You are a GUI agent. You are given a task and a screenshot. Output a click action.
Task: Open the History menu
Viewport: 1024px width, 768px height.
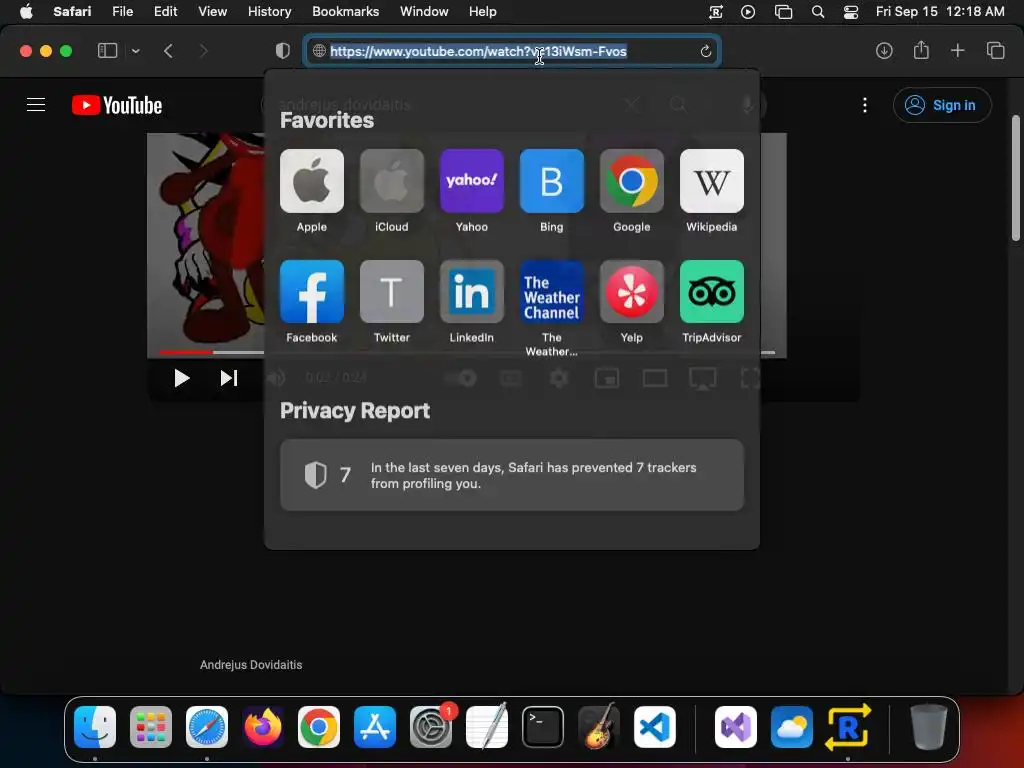coord(269,12)
